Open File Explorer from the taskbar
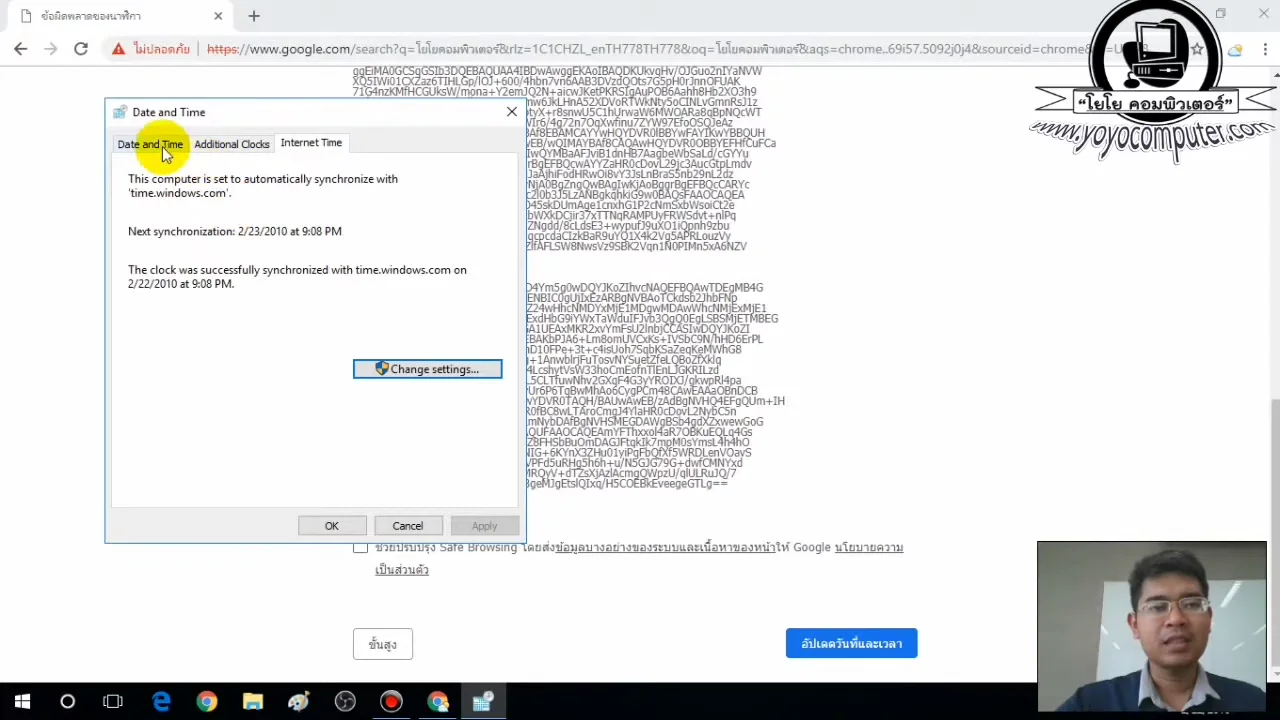 252,701
